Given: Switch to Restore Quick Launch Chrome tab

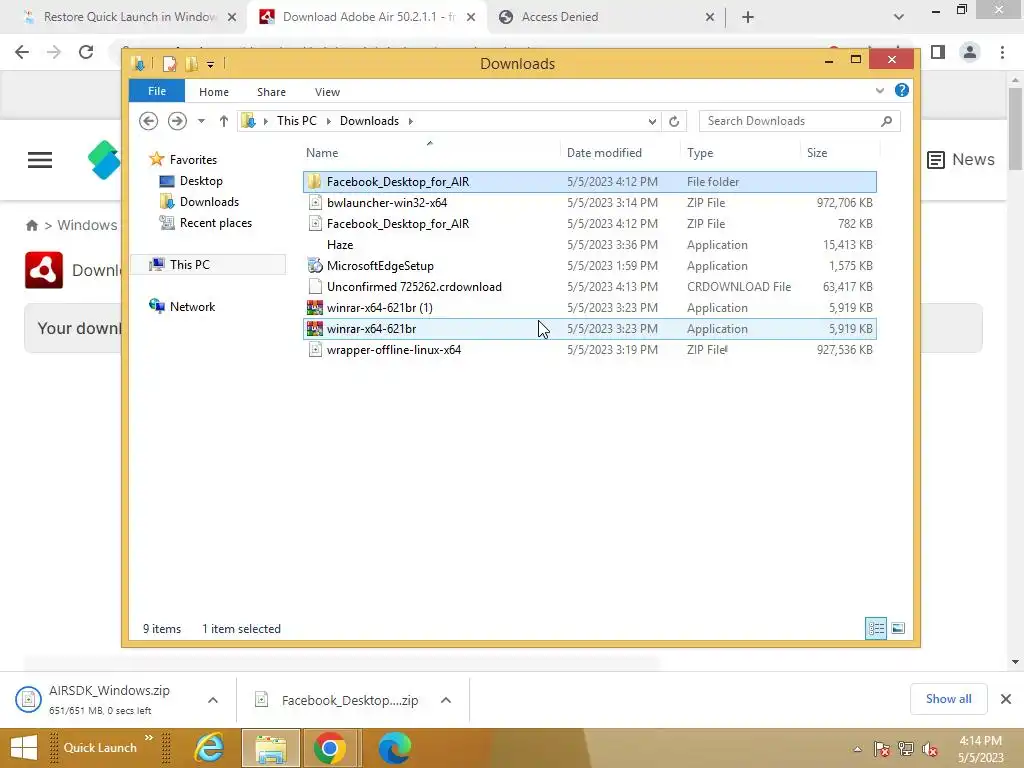Looking at the screenshot, I should 129,17.
